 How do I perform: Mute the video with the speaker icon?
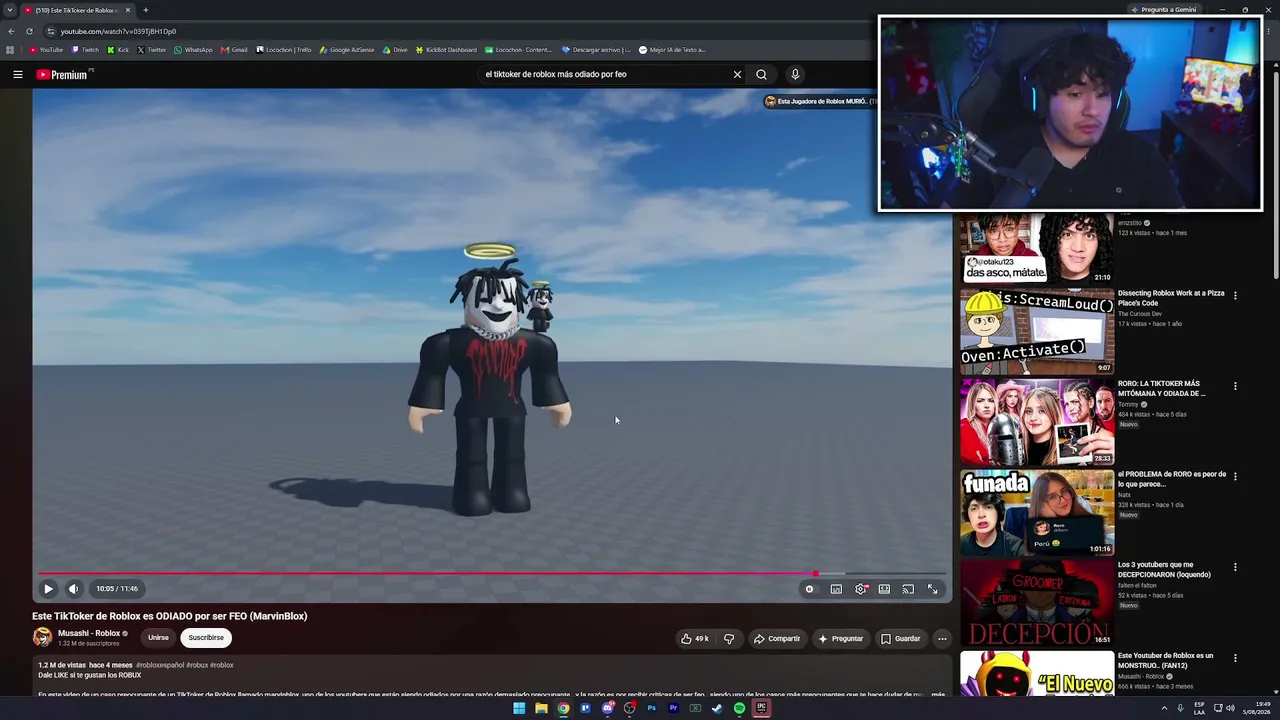coord(73,589)
